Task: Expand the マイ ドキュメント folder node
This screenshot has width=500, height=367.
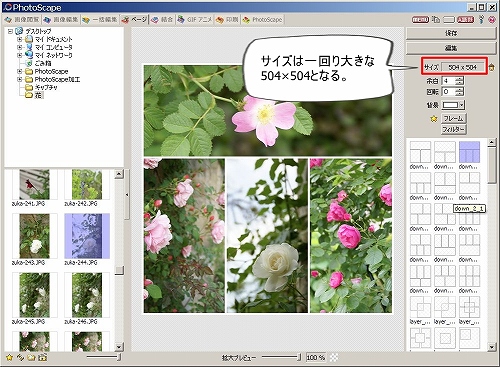Action: coord(20,39)
